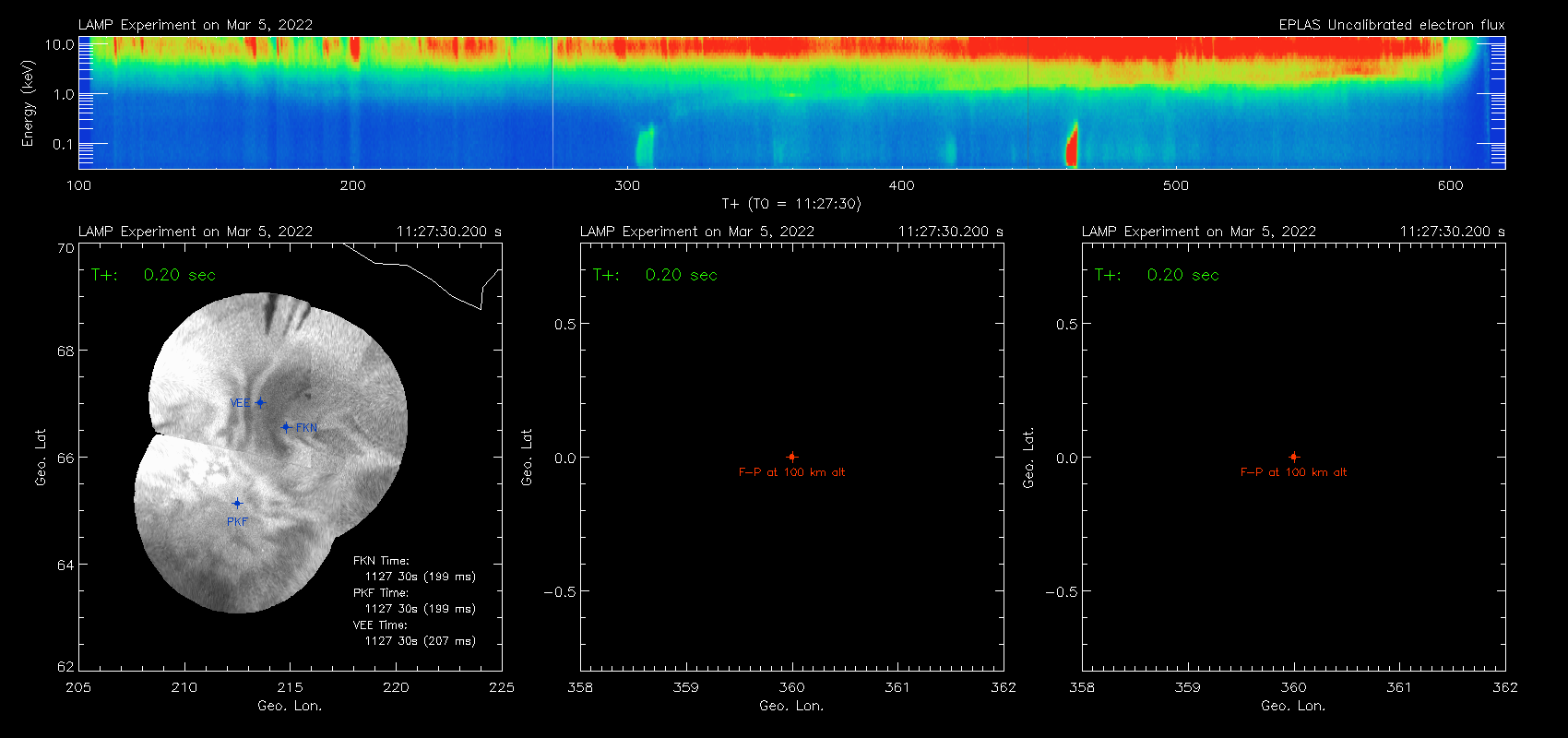Screen dimensions: 1568x738
Task: Click the 'PKF Time:' label
Action: click(x=381, y=592)
